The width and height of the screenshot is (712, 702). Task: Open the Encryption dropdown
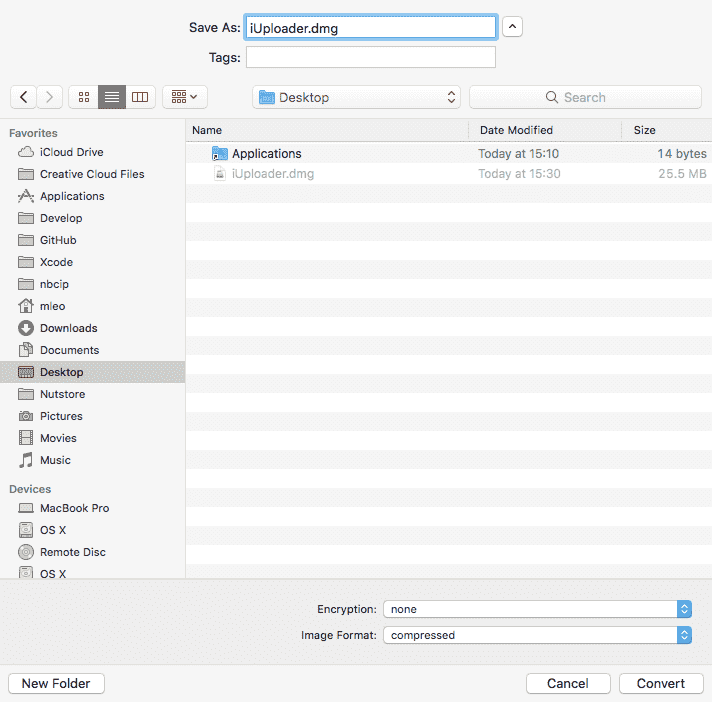coord(537,609)
